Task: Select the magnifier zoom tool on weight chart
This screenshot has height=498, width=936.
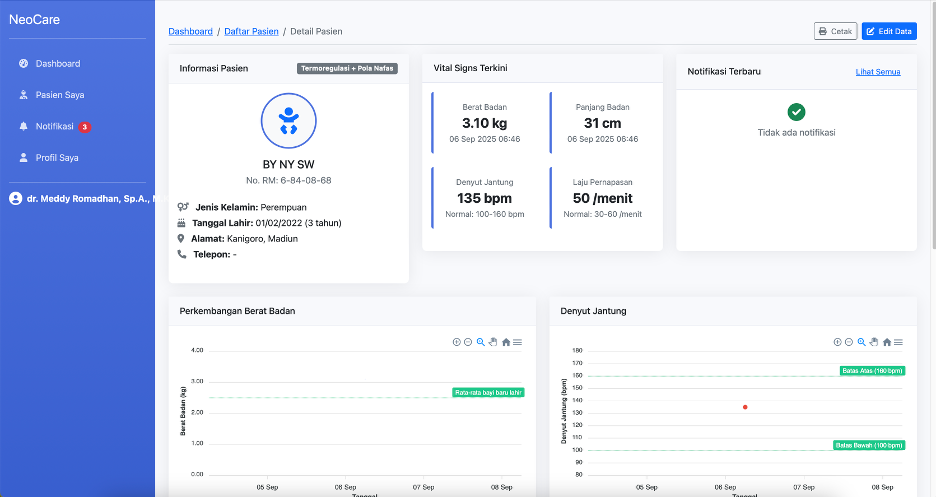Action: point(481,342)
